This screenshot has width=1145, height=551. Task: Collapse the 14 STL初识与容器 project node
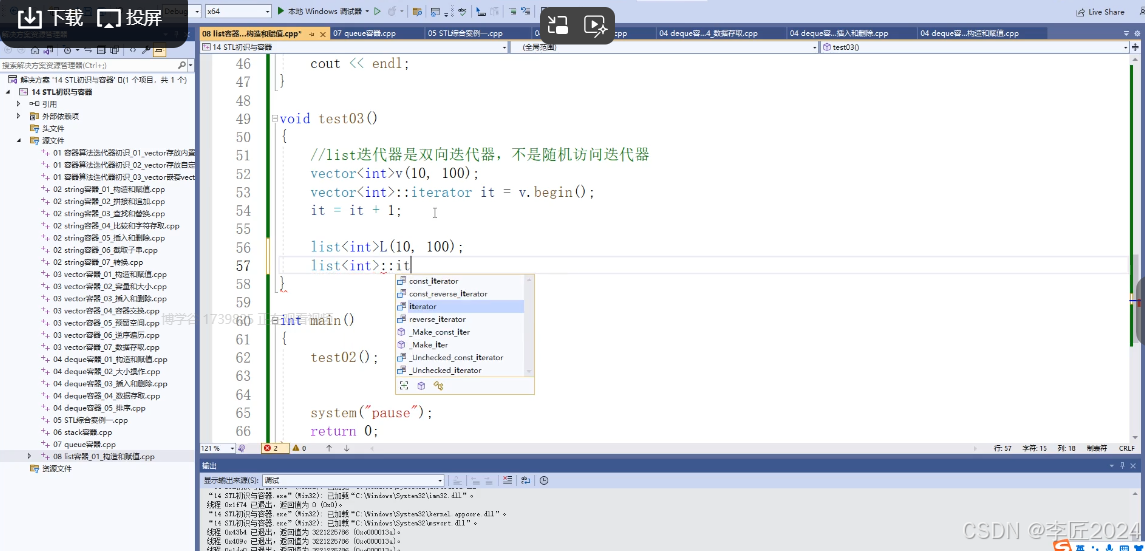[9, 92]
